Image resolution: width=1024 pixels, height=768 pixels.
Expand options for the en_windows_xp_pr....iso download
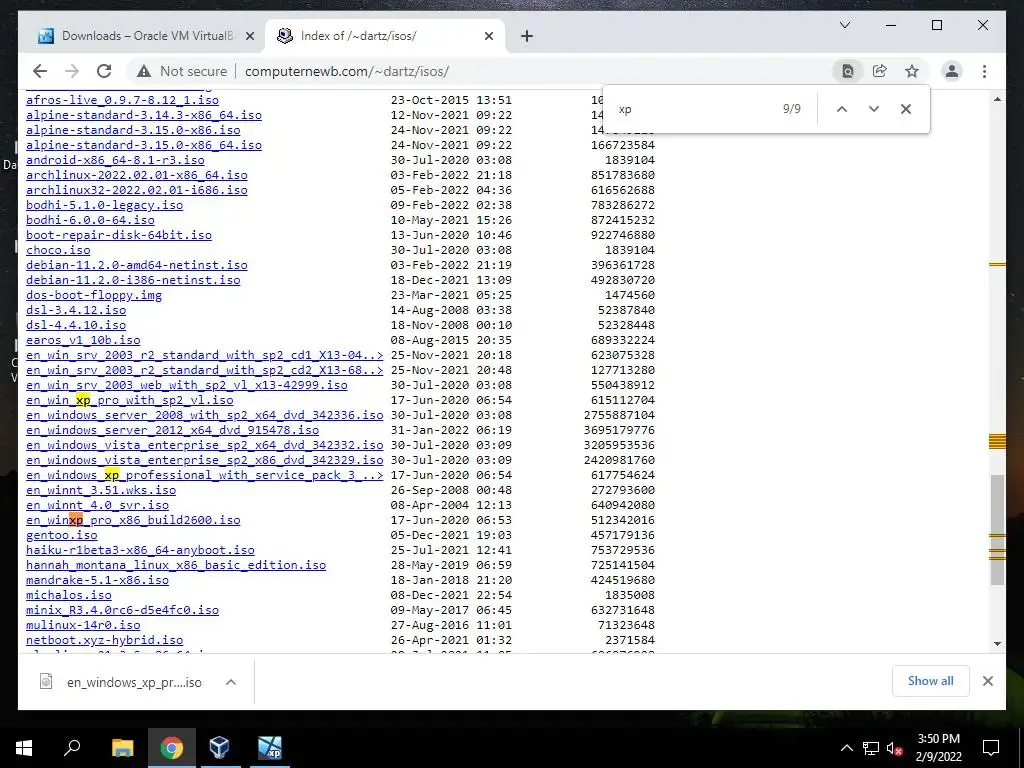(x=231, y=682)
